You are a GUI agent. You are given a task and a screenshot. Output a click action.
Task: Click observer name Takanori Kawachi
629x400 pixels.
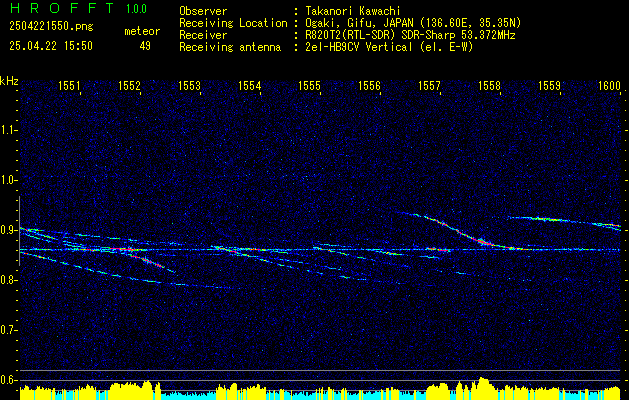coord(353,11)
